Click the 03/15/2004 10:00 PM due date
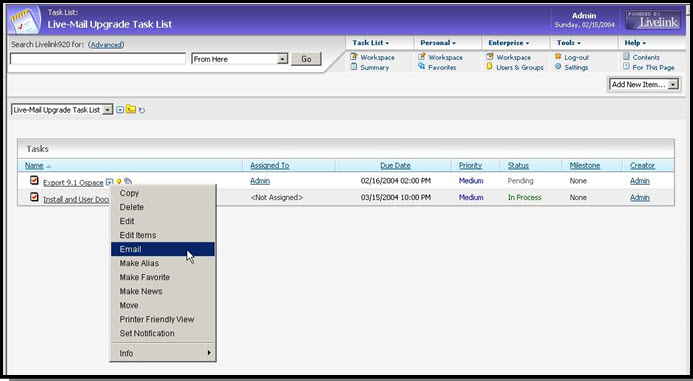 coord(396,198)
